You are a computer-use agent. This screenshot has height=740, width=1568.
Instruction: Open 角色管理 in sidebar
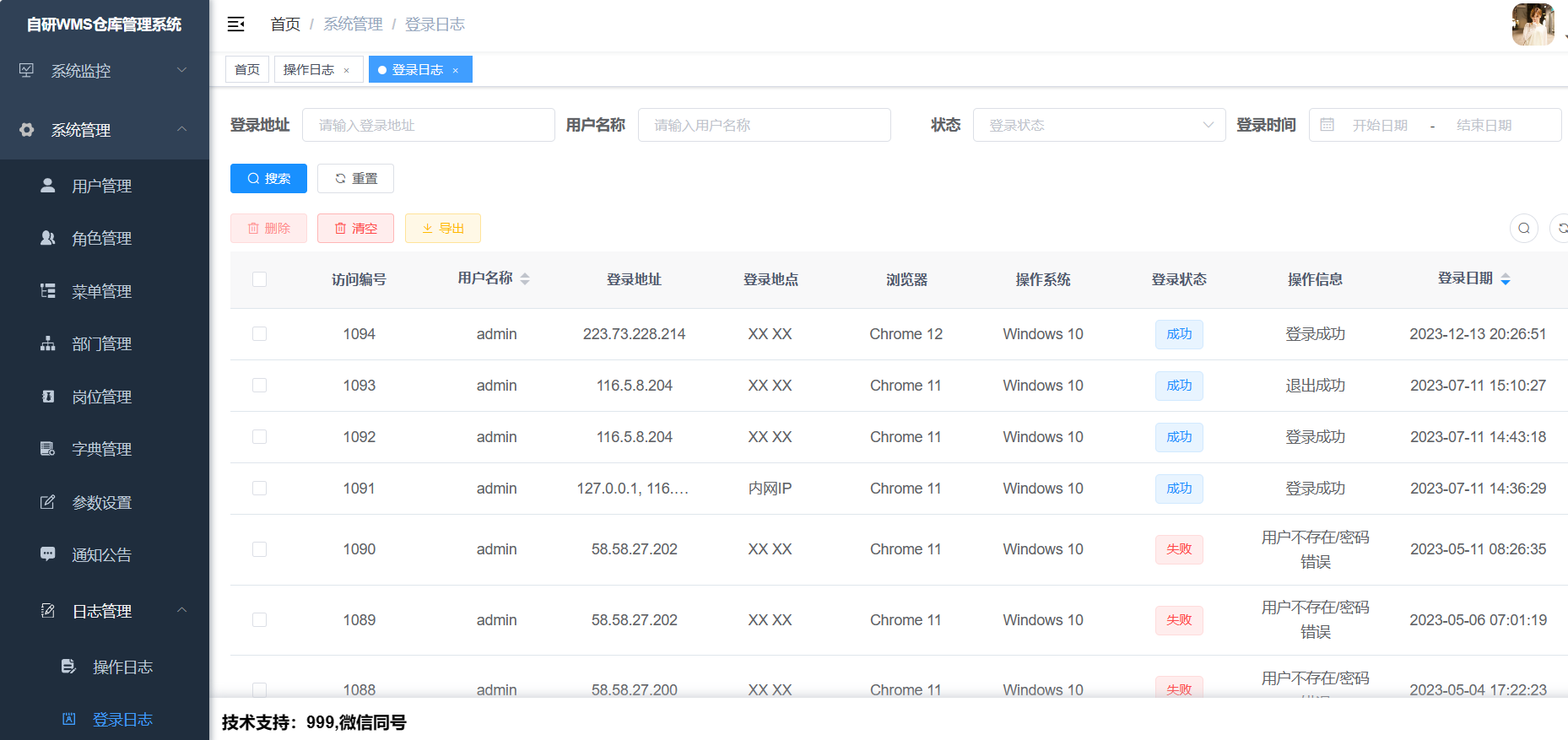click(x=105, y=238)
